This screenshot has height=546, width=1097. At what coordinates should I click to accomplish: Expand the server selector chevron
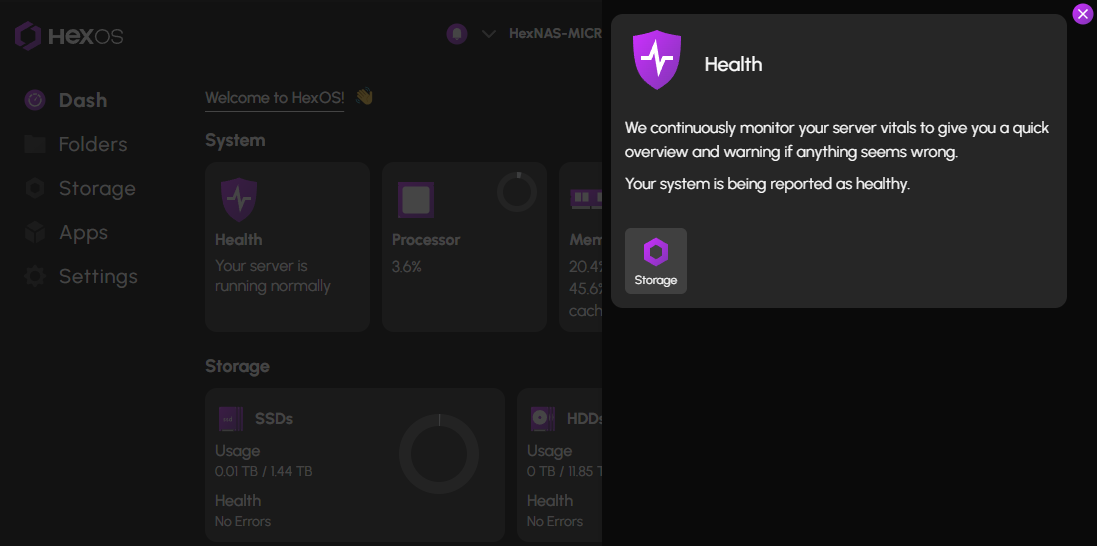[x=489, y=34]
